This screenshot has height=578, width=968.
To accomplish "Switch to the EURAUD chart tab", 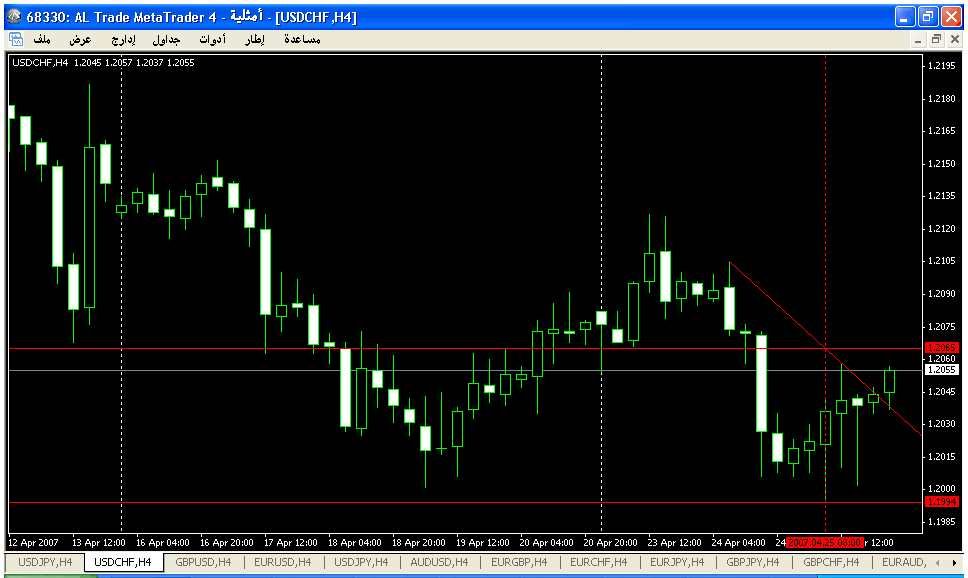I will pos(904,562).
